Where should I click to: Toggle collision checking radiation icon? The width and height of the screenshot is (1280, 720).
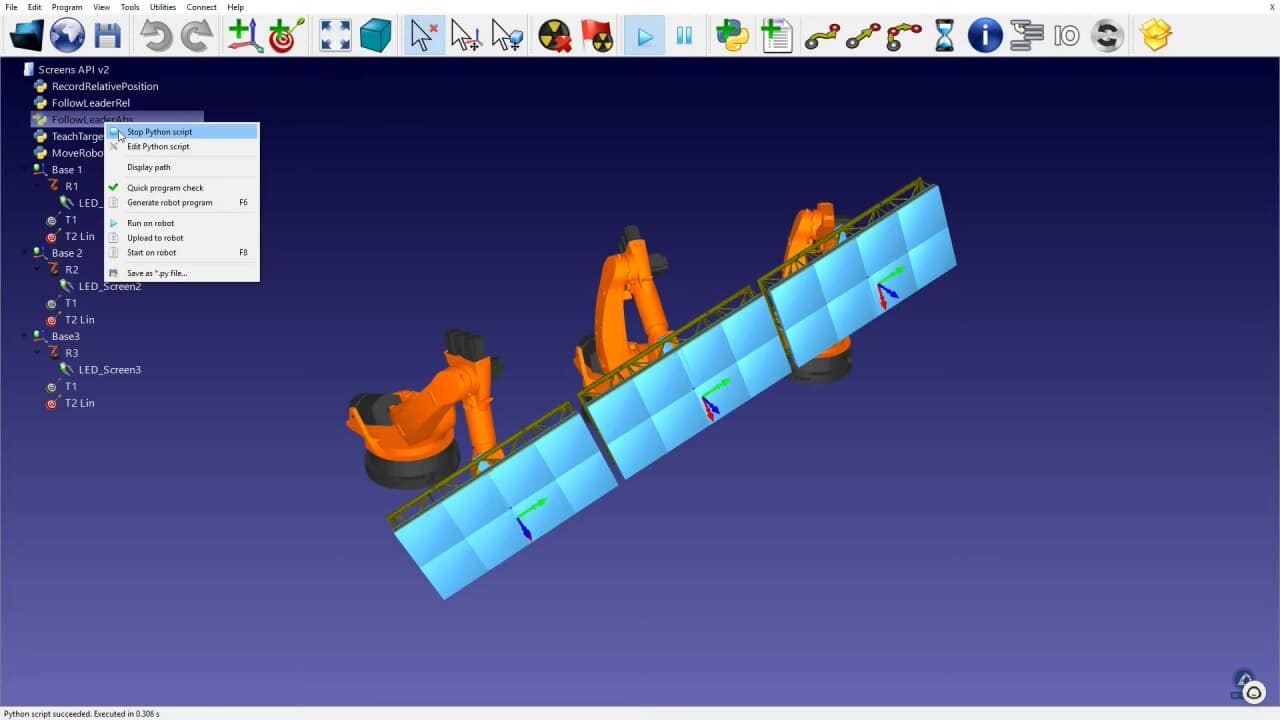555,36
